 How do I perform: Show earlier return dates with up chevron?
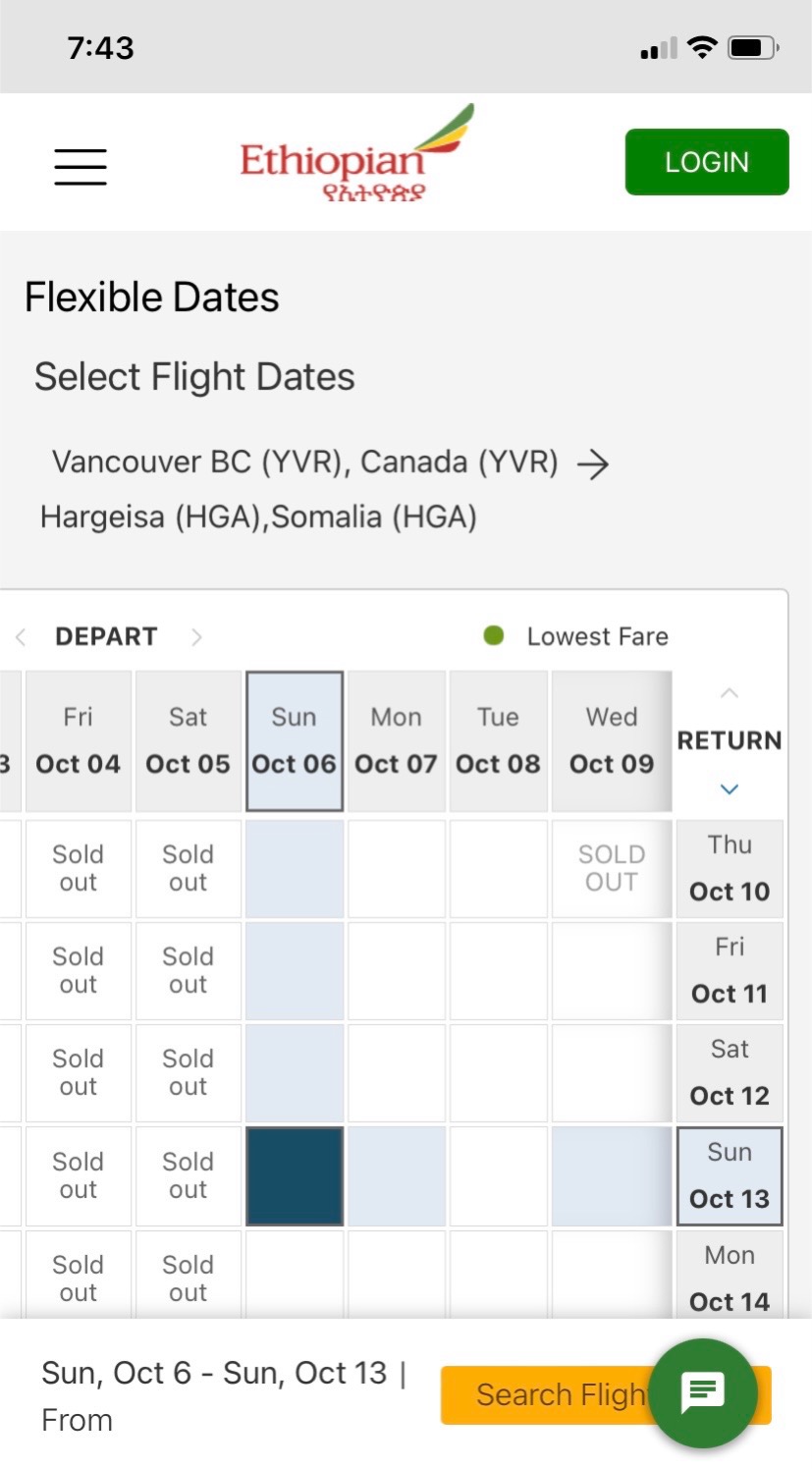coord(729,693)
